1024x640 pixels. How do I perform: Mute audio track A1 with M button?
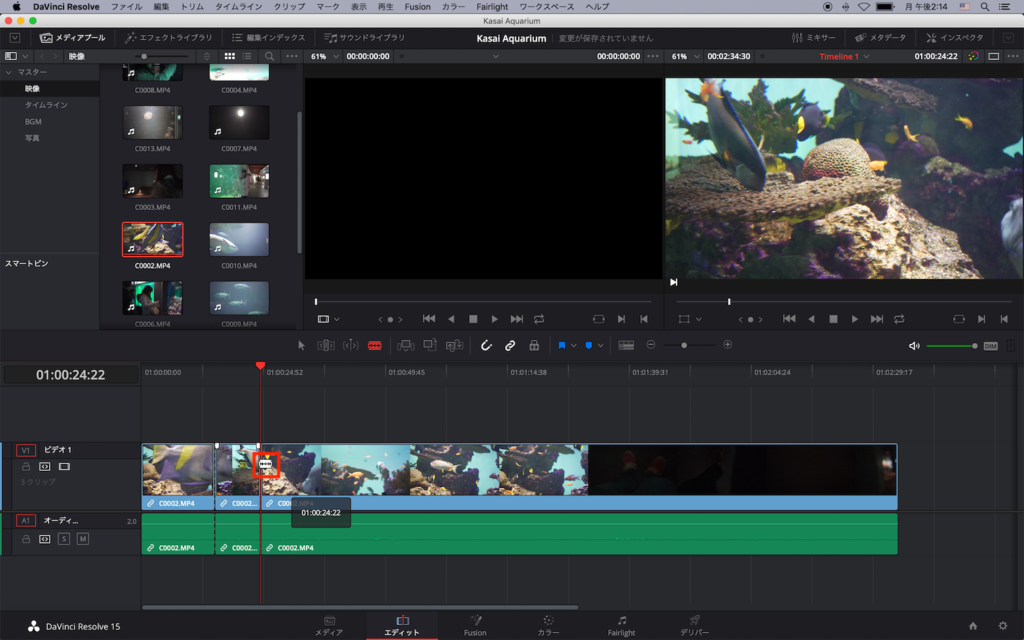83,539
